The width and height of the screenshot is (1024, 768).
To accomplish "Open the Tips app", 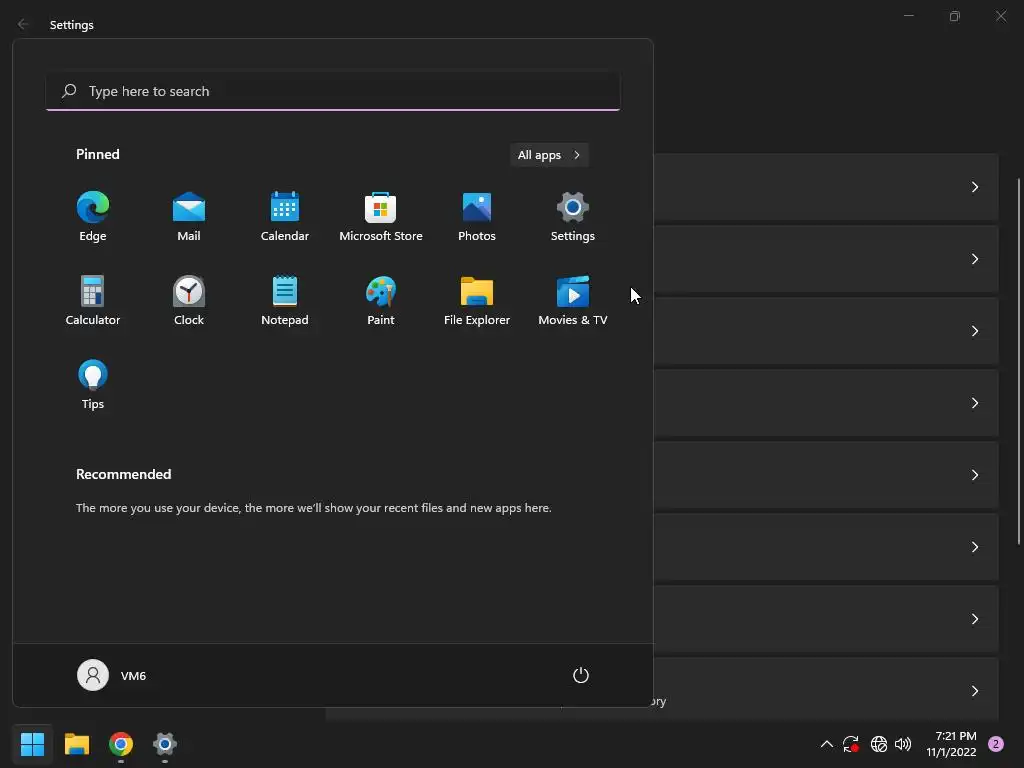I will pos(93,385).
